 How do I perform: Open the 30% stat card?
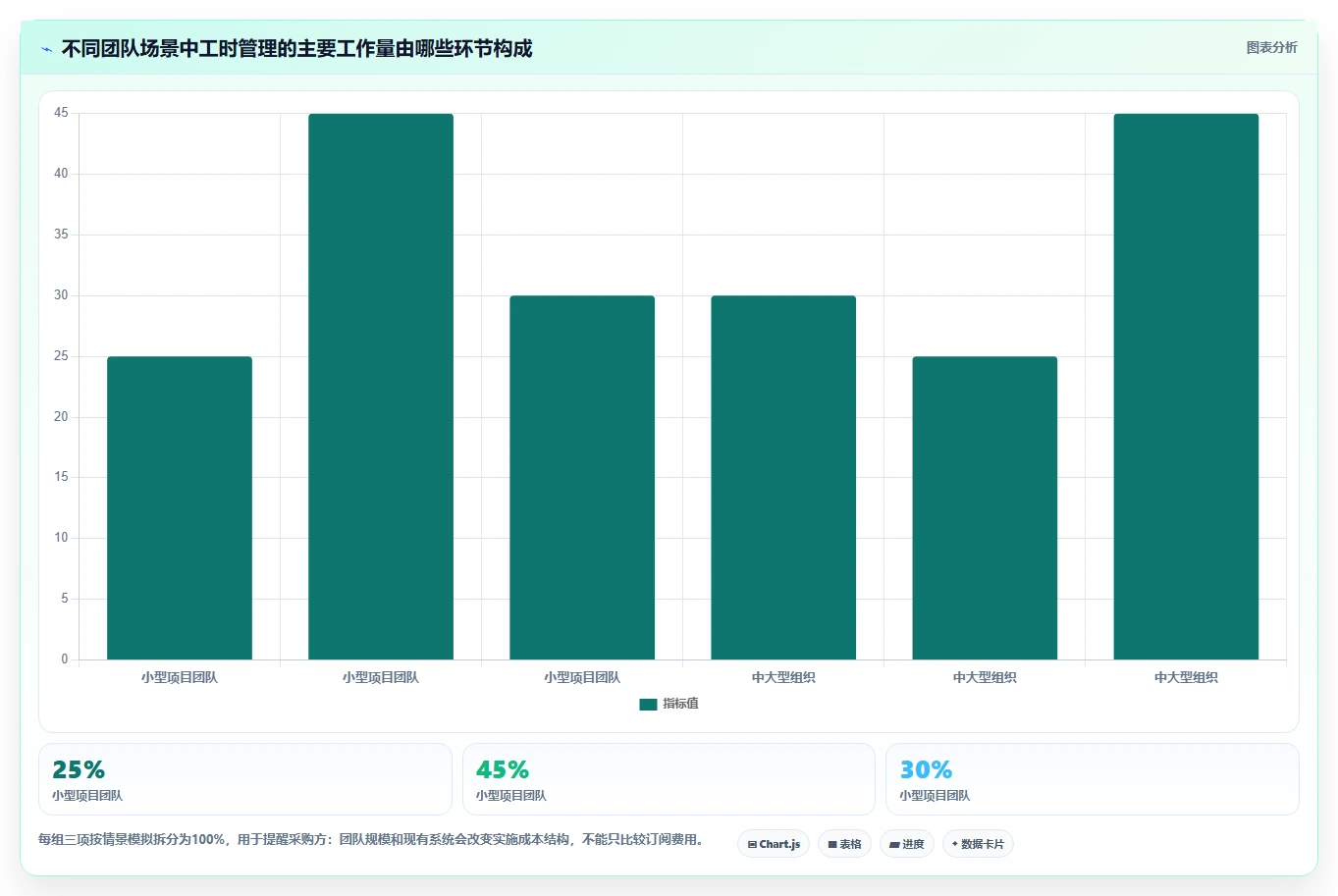point(1093,779)
